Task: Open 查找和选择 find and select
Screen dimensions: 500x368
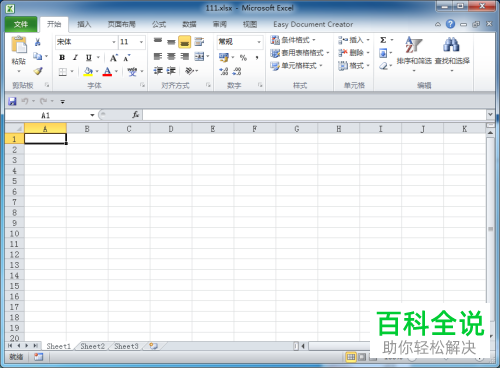Action: pyautogui.click(x=452, y=54)
